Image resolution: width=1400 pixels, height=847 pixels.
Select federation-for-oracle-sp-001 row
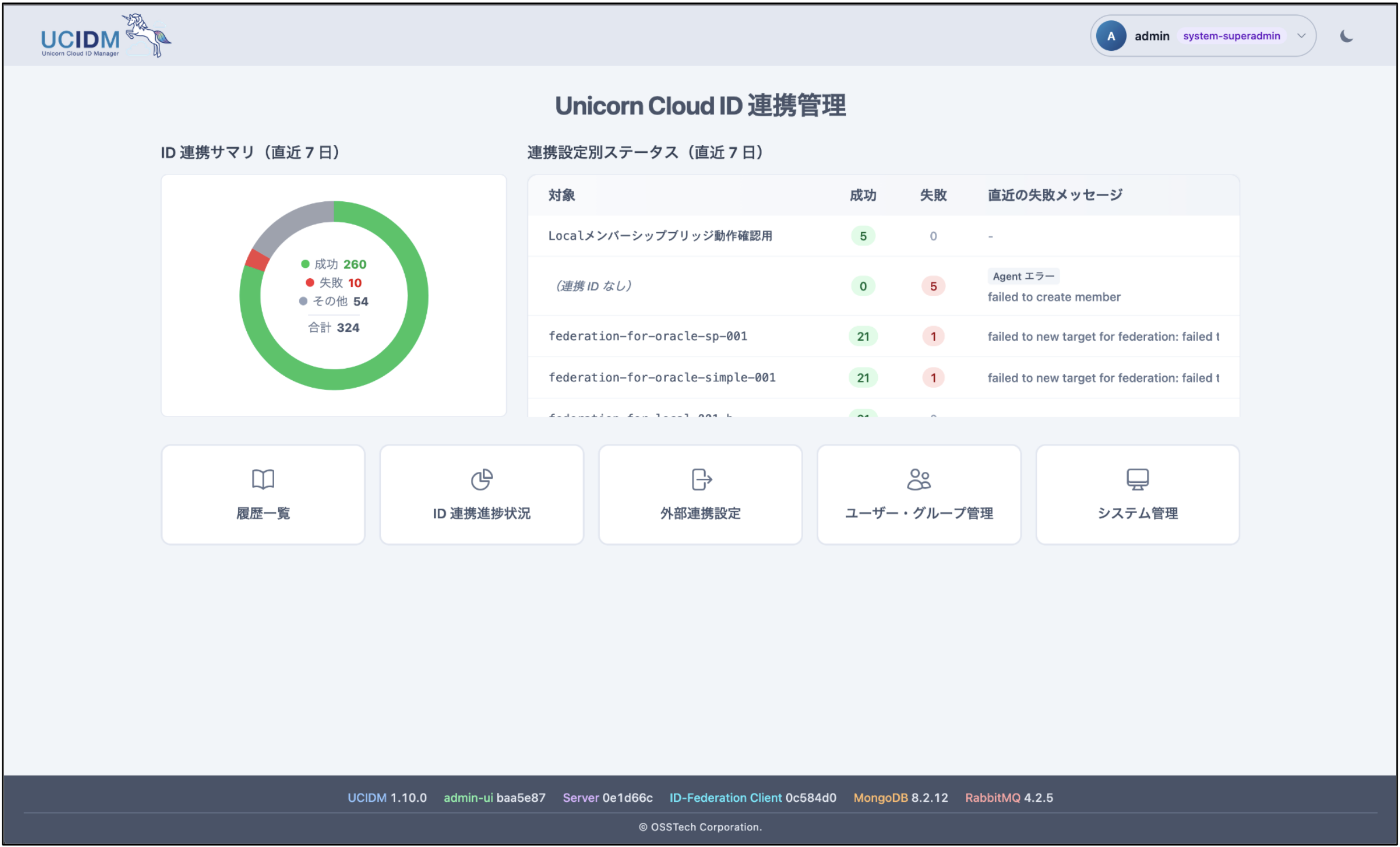(x=883, y=336)
